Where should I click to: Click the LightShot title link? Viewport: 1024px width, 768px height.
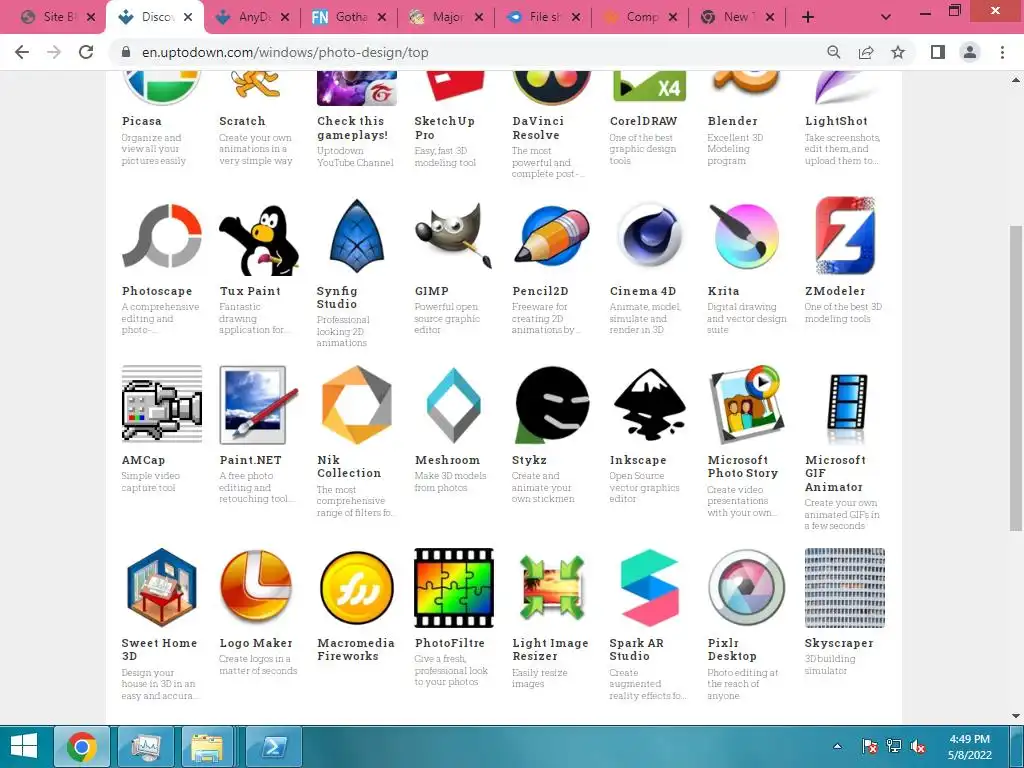(x=837, y=121)
